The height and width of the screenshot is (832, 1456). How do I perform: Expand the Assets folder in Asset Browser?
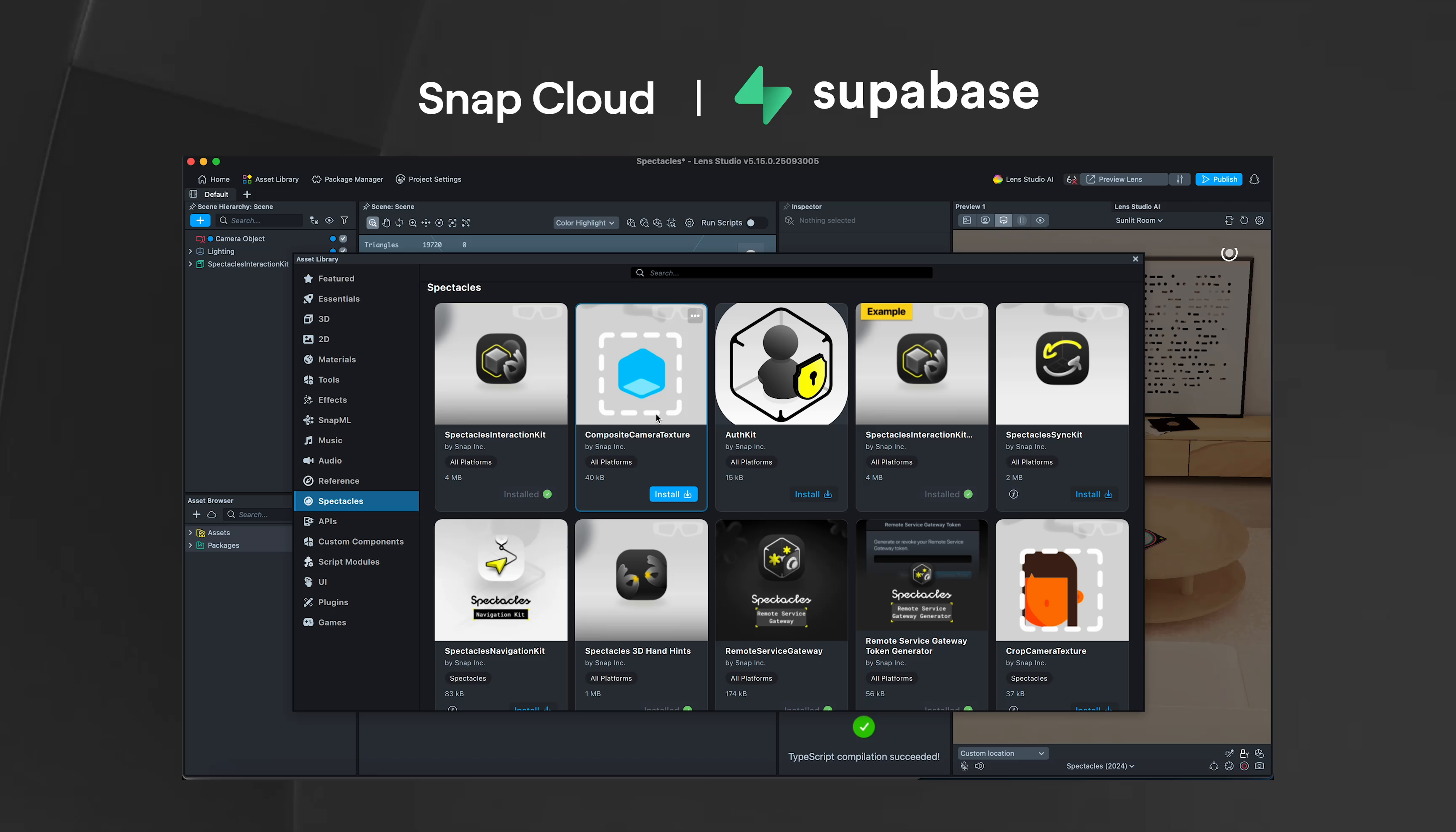(190, 533)
